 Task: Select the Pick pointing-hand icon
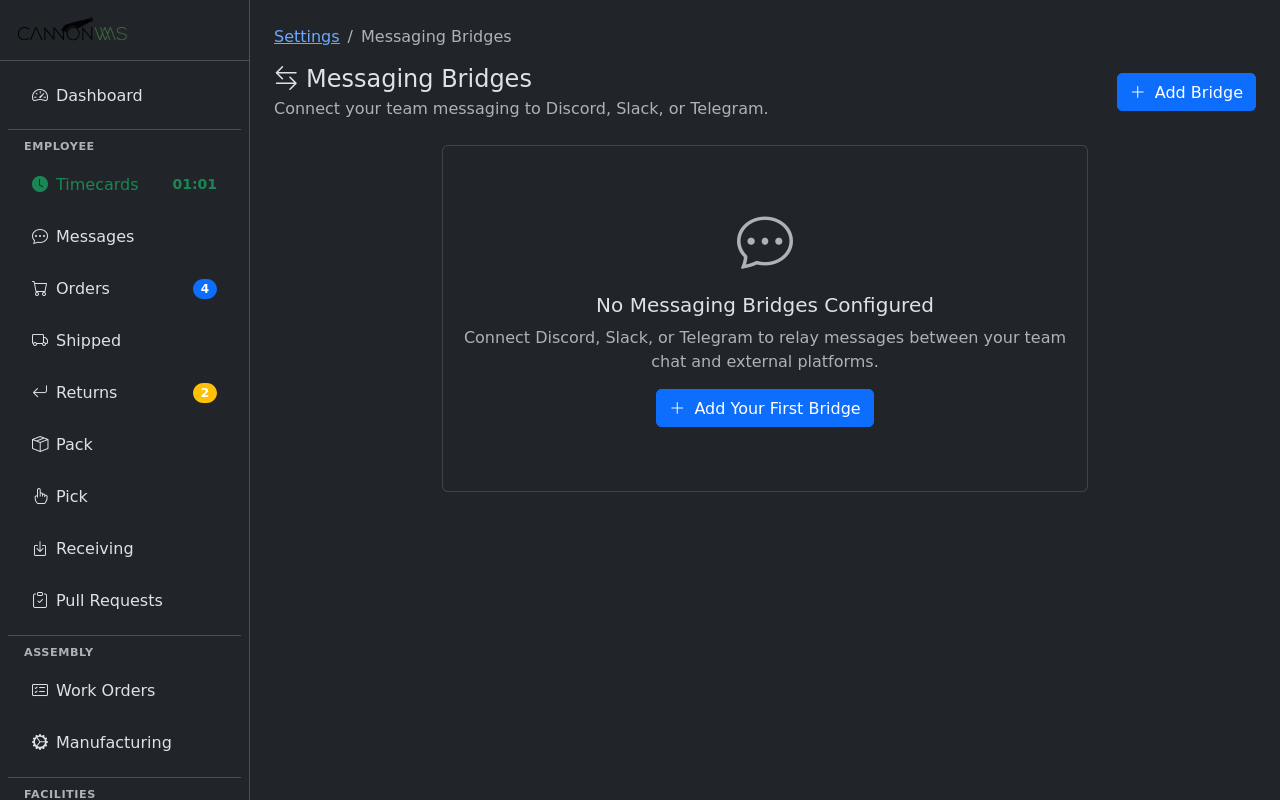click(39, 496)
